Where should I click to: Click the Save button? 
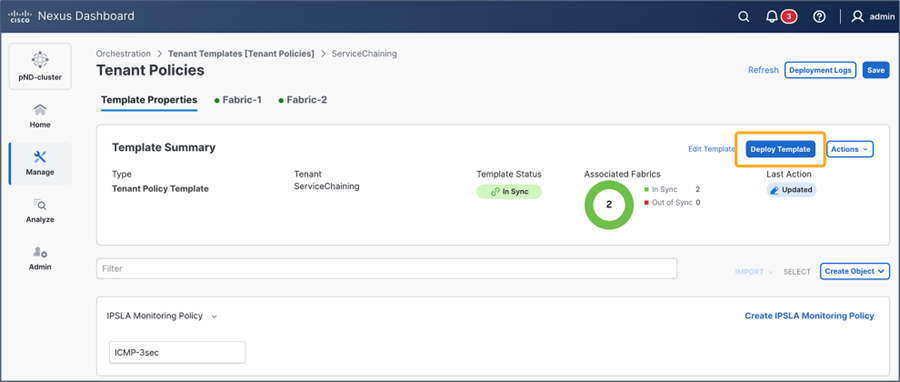coord(876,70)
